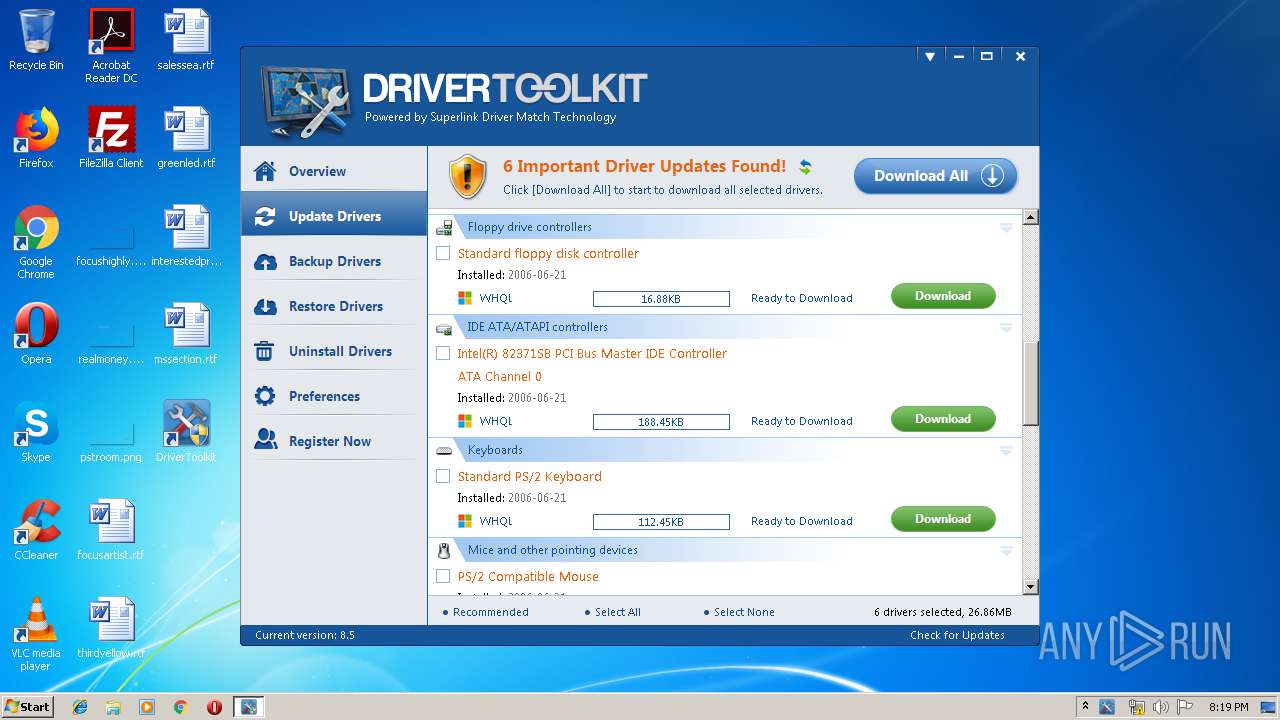Image resolution: width=1280 pixels, height=720 pixels.
Task: Select the Recycle Bin desktop icon
Action: (36, 40)
